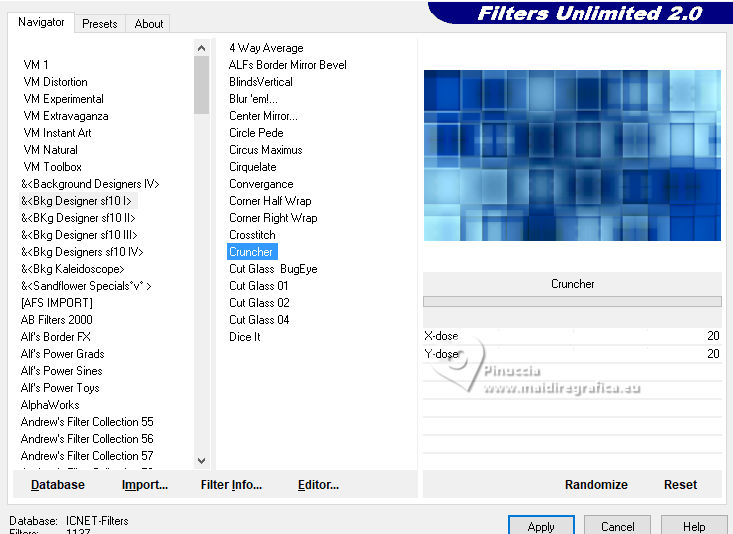Image resolution: width=733 pixels, height=534 pixels.
Task: Choose Corner Half Wrap filter
Action: coord(270,201)
